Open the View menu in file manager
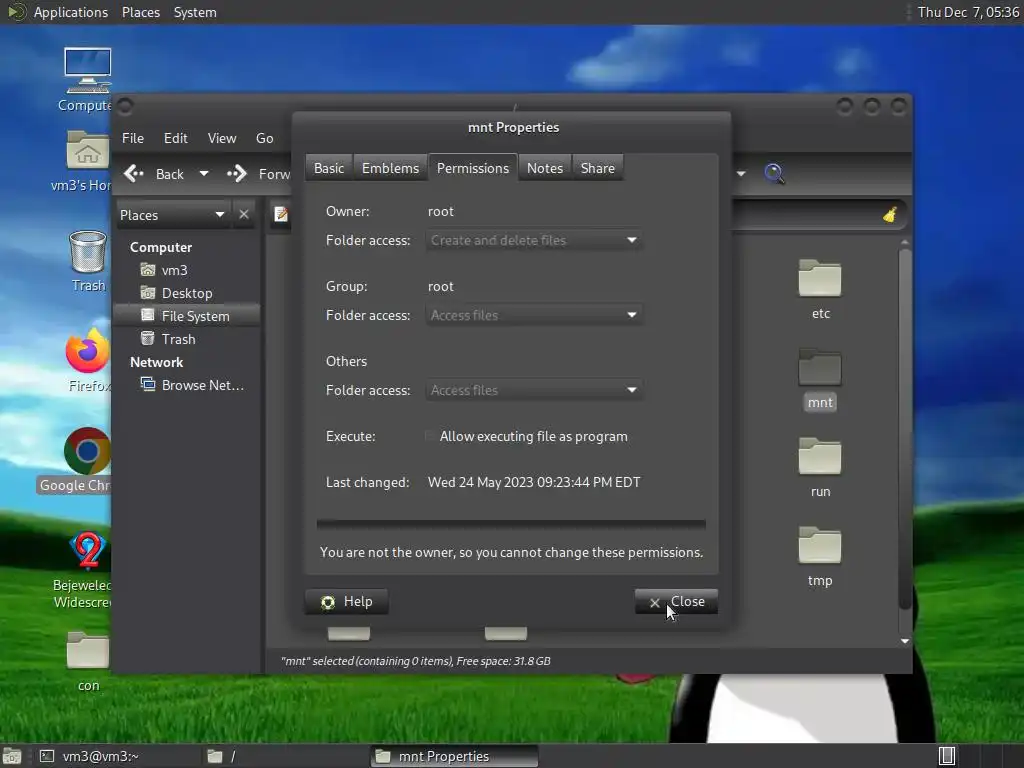1024x768 pixels. pos(222,138)
